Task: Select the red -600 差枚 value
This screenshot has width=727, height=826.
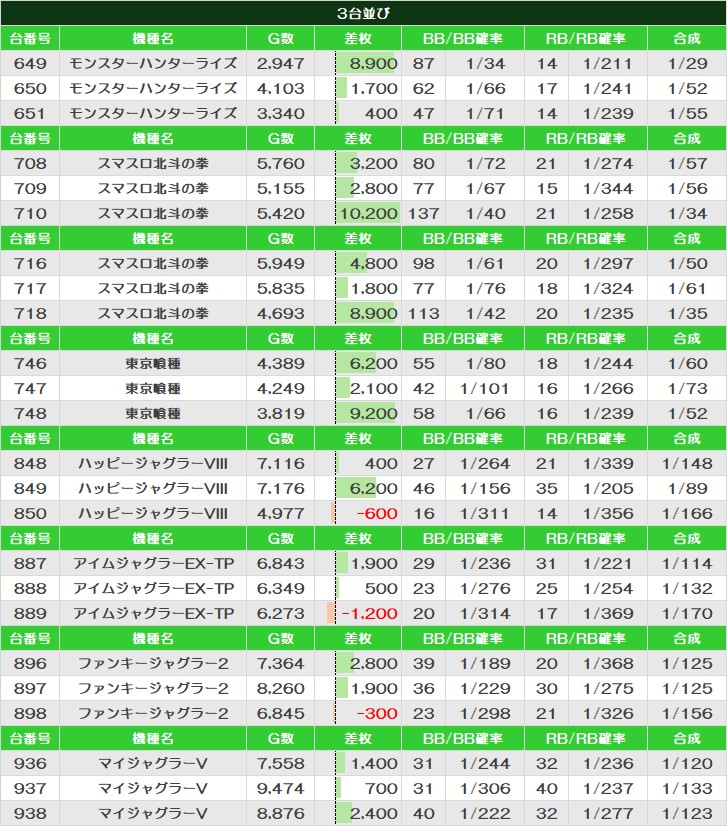Action: coord(377,514)
